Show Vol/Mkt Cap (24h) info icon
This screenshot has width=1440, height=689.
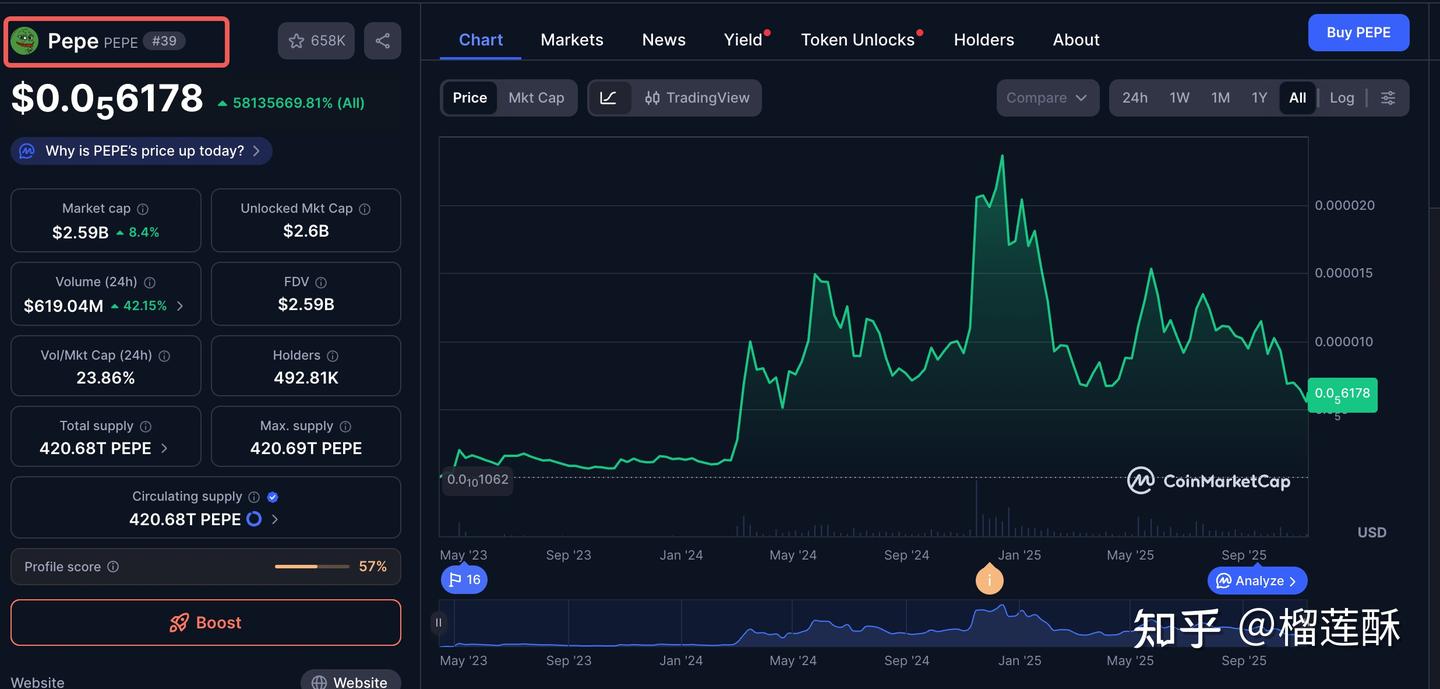coord(164,356)
